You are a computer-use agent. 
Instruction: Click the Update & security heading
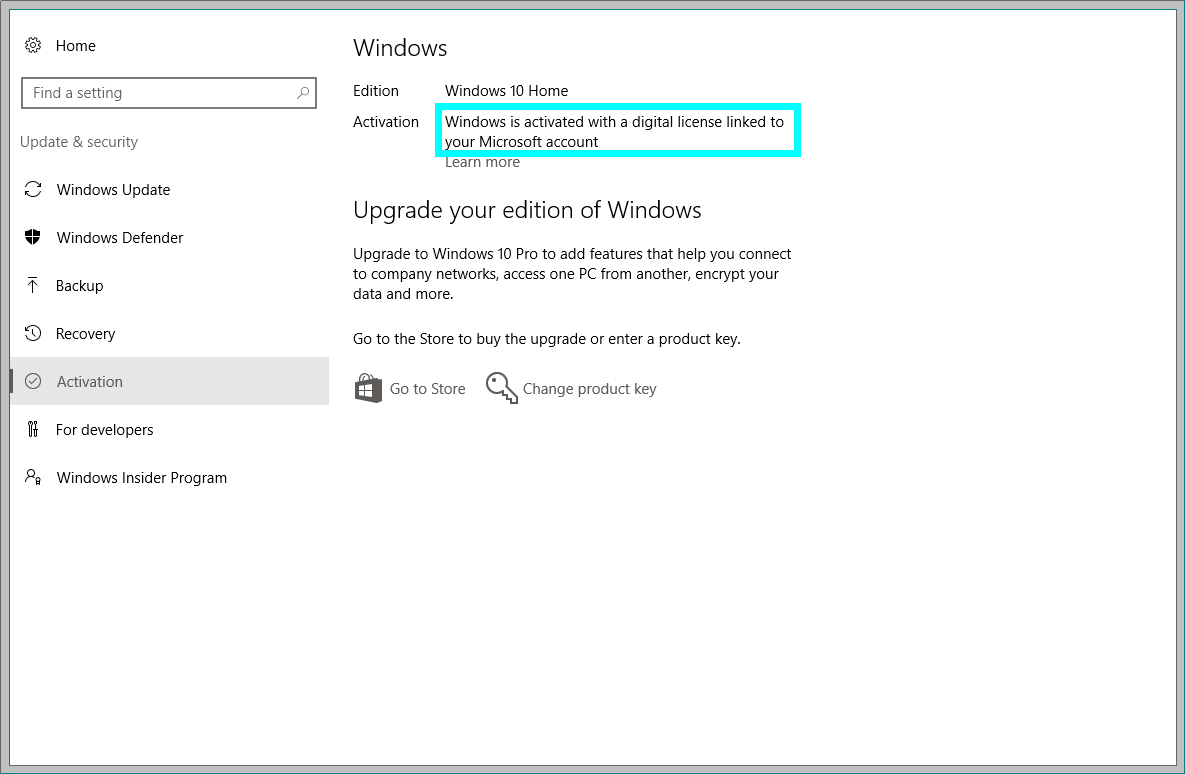click(79, 141)
